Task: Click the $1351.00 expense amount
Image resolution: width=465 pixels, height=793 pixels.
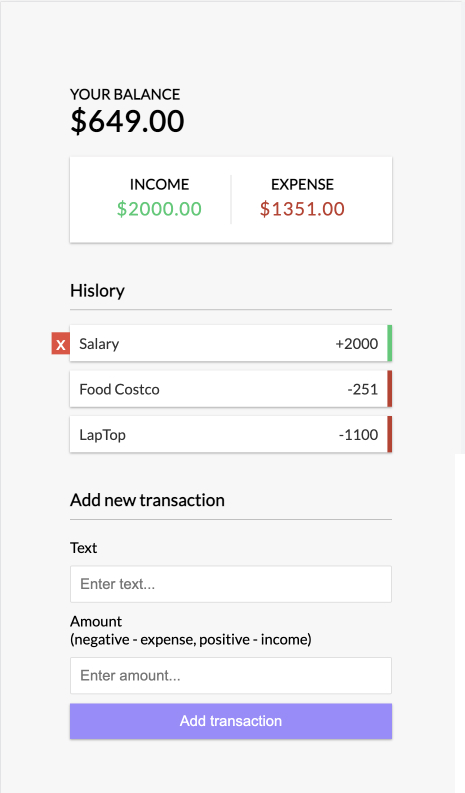Action: click(302, 209)
